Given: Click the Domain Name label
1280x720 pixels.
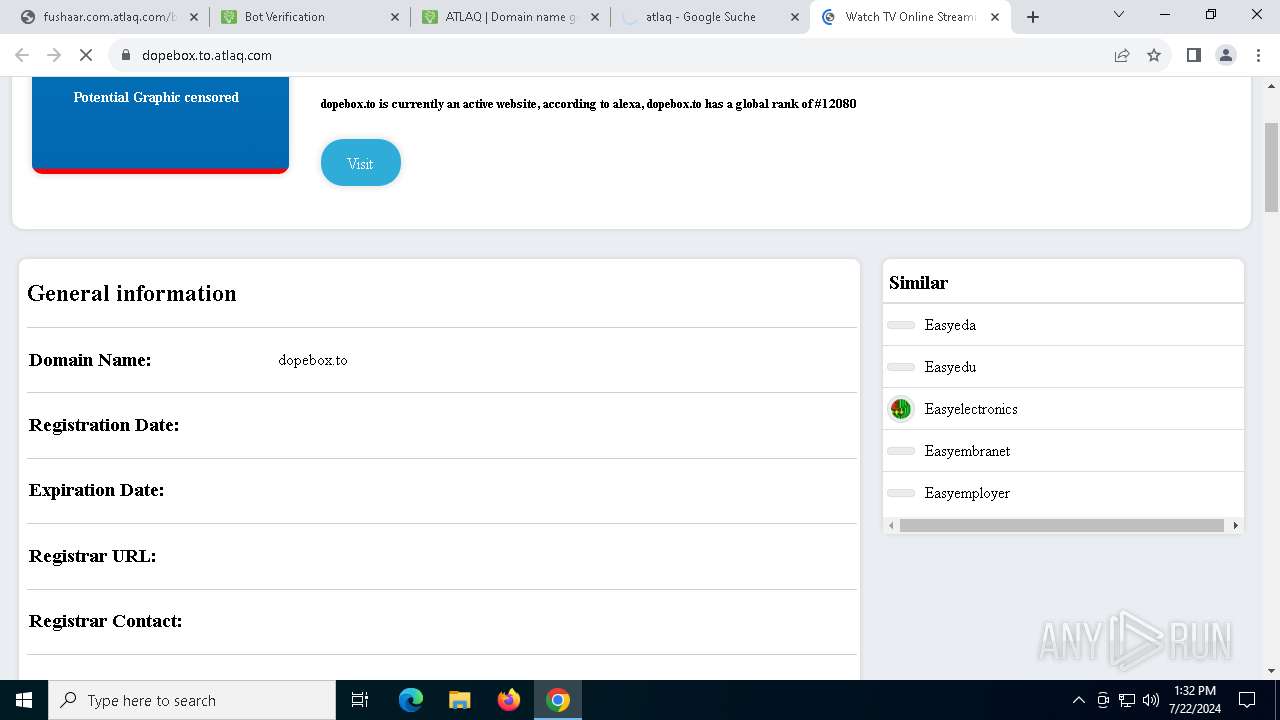Looking at the screenshot, I should click(x=90, y=360).
